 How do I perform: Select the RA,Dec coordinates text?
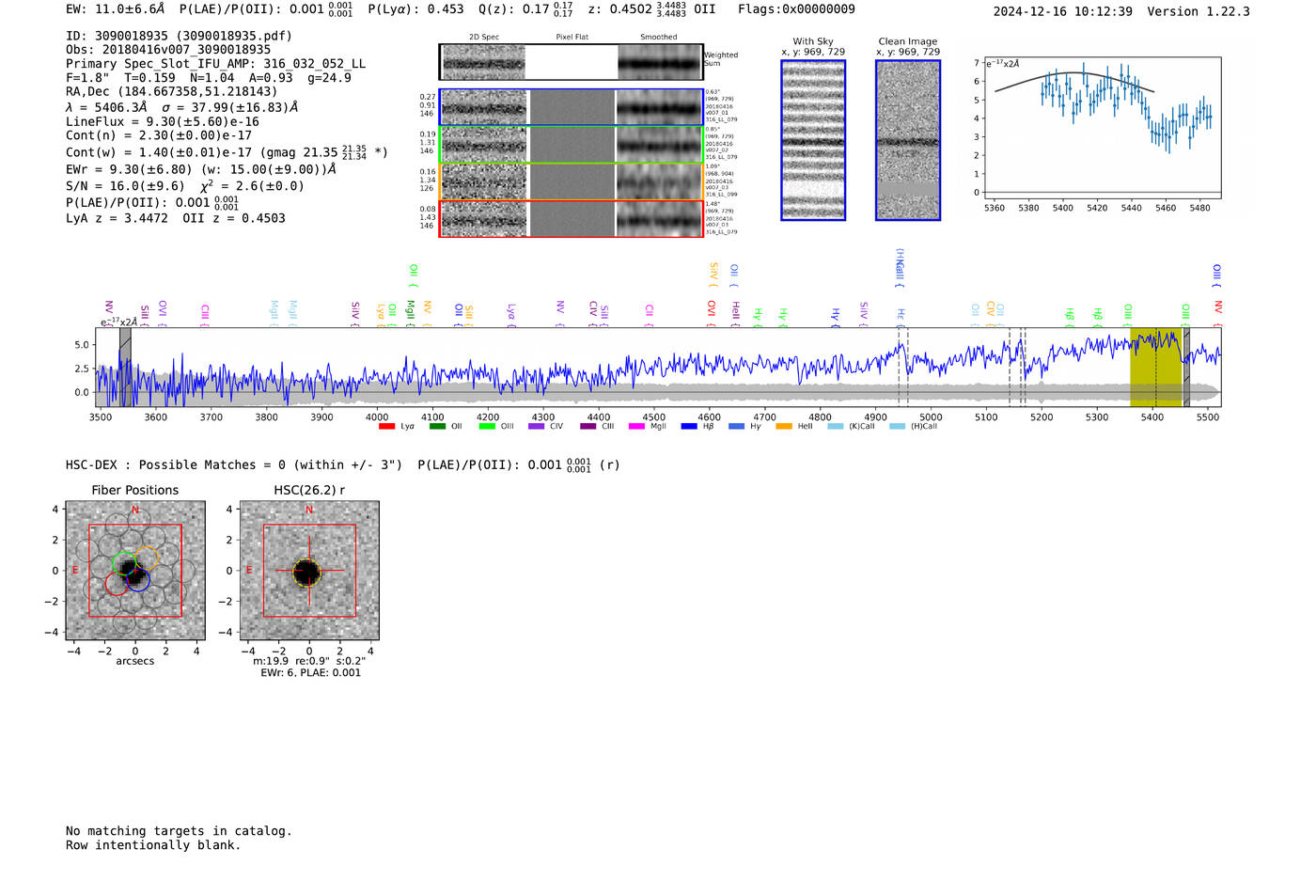172,92
